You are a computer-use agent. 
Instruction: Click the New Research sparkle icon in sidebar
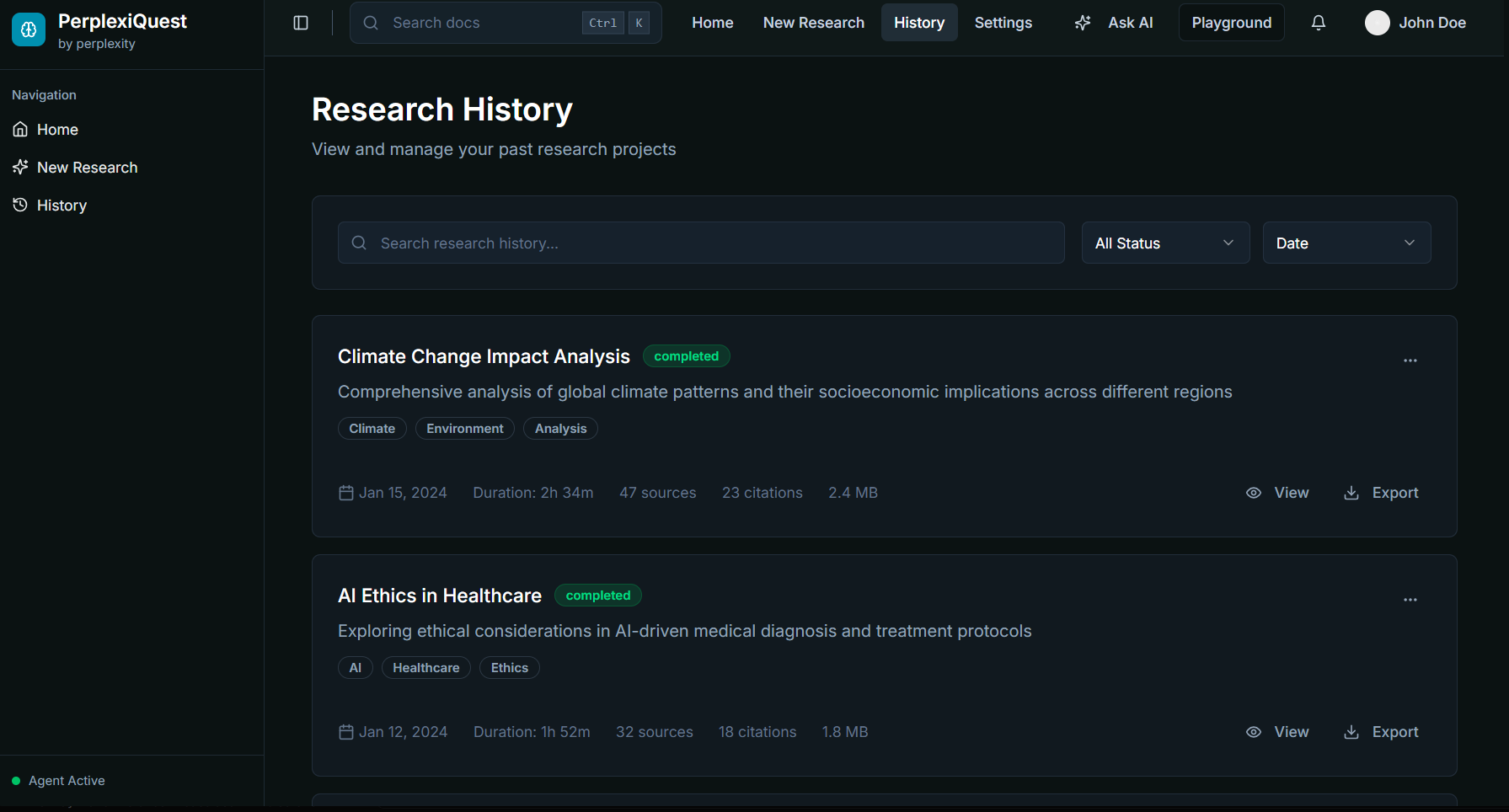(20, 168)
